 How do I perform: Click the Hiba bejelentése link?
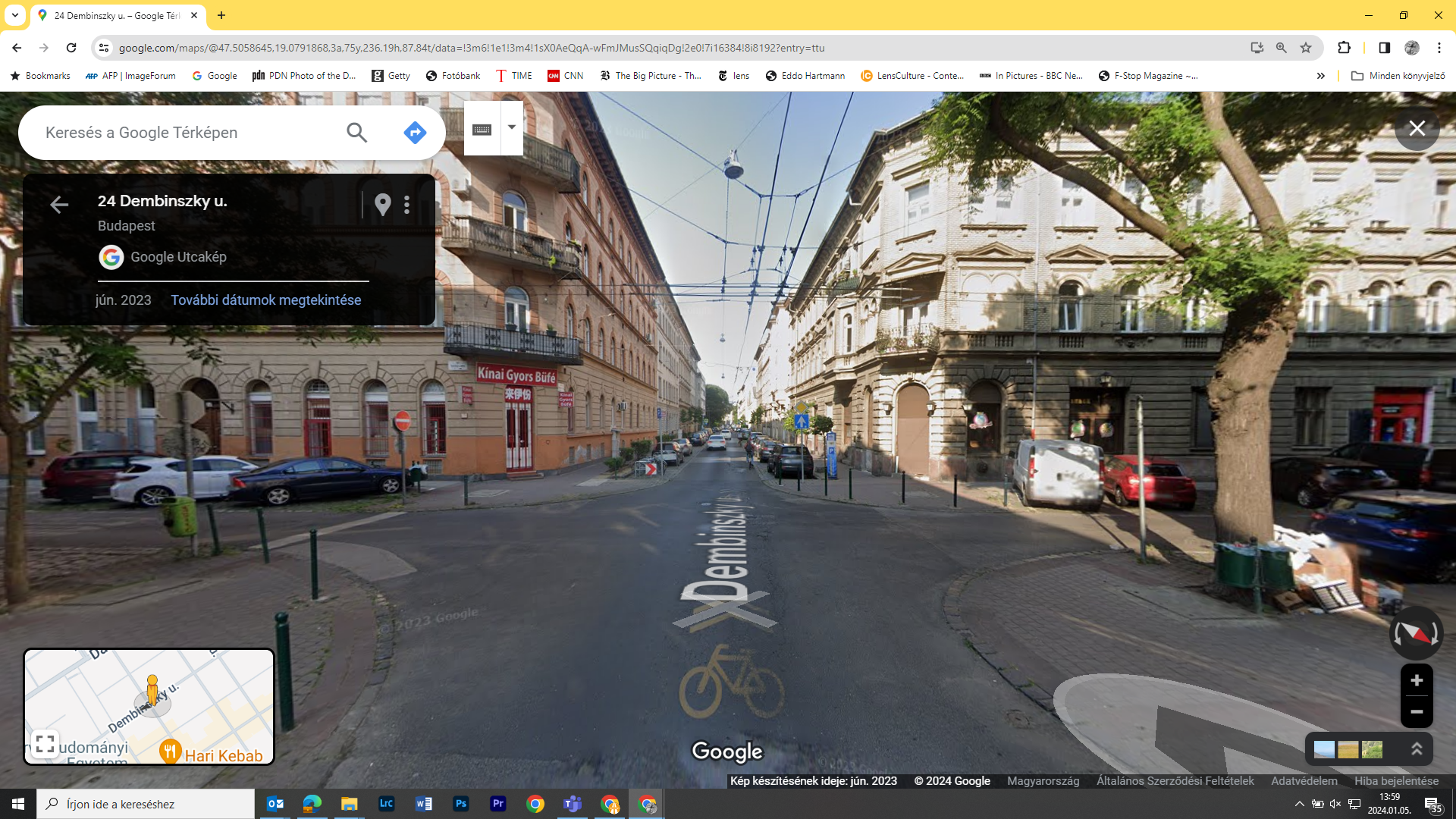(1396, 781)
